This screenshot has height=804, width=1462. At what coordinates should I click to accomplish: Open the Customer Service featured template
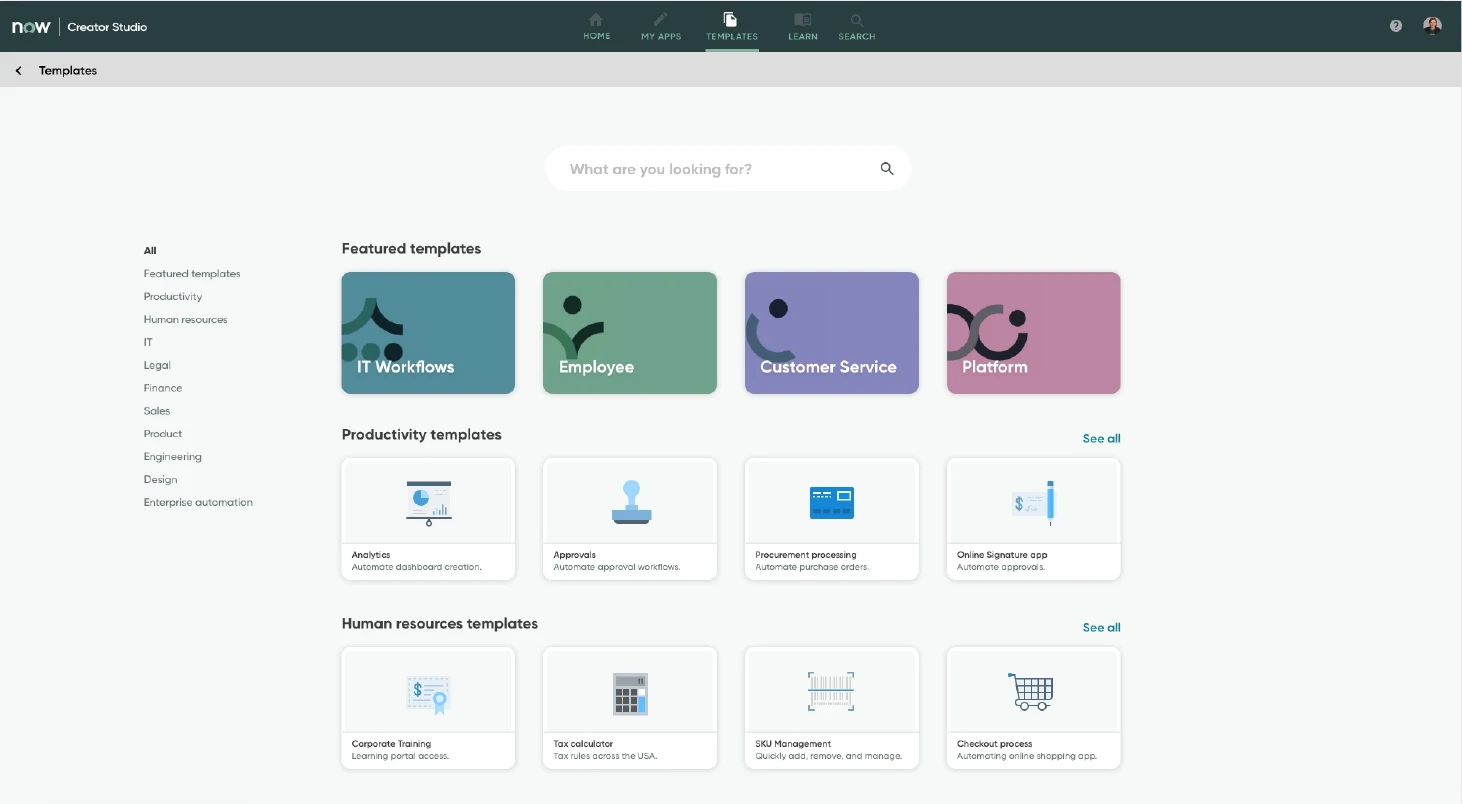(832, 333)
